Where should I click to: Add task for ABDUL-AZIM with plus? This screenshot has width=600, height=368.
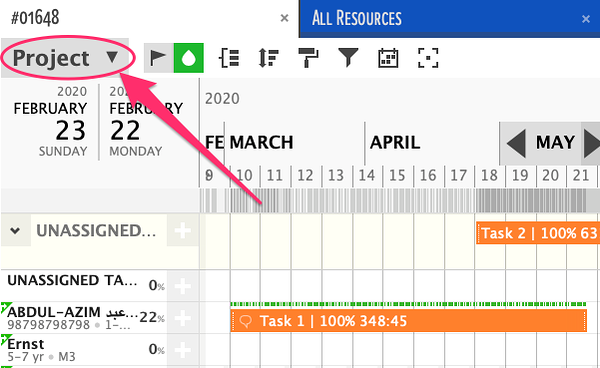(183, 318)
